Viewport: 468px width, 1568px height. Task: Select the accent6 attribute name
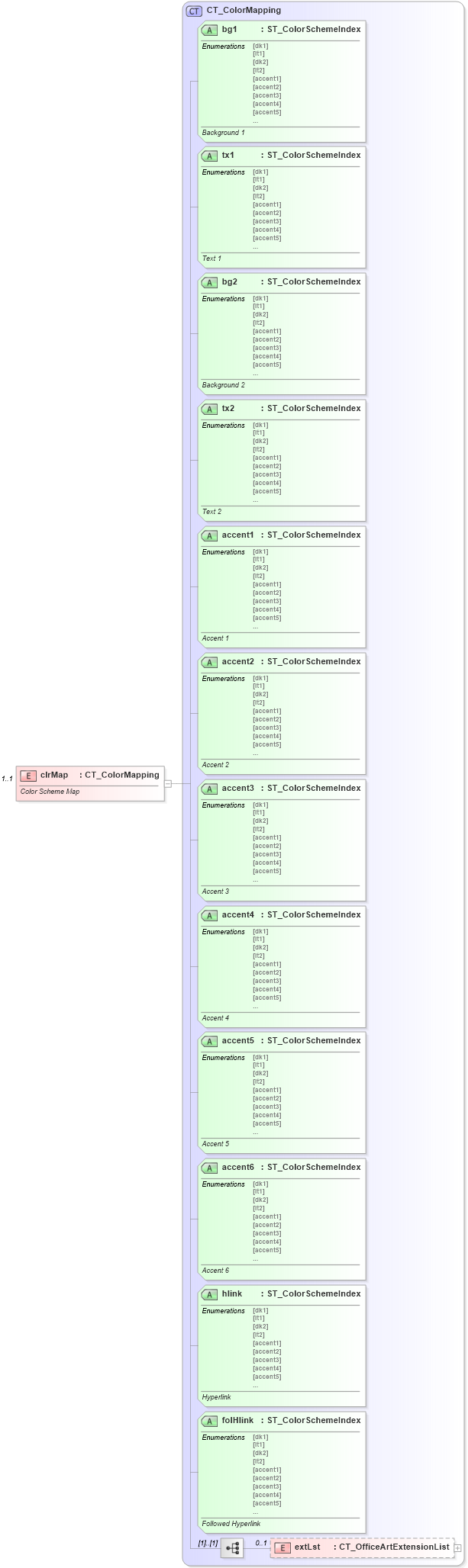[x=238, y=1167]
